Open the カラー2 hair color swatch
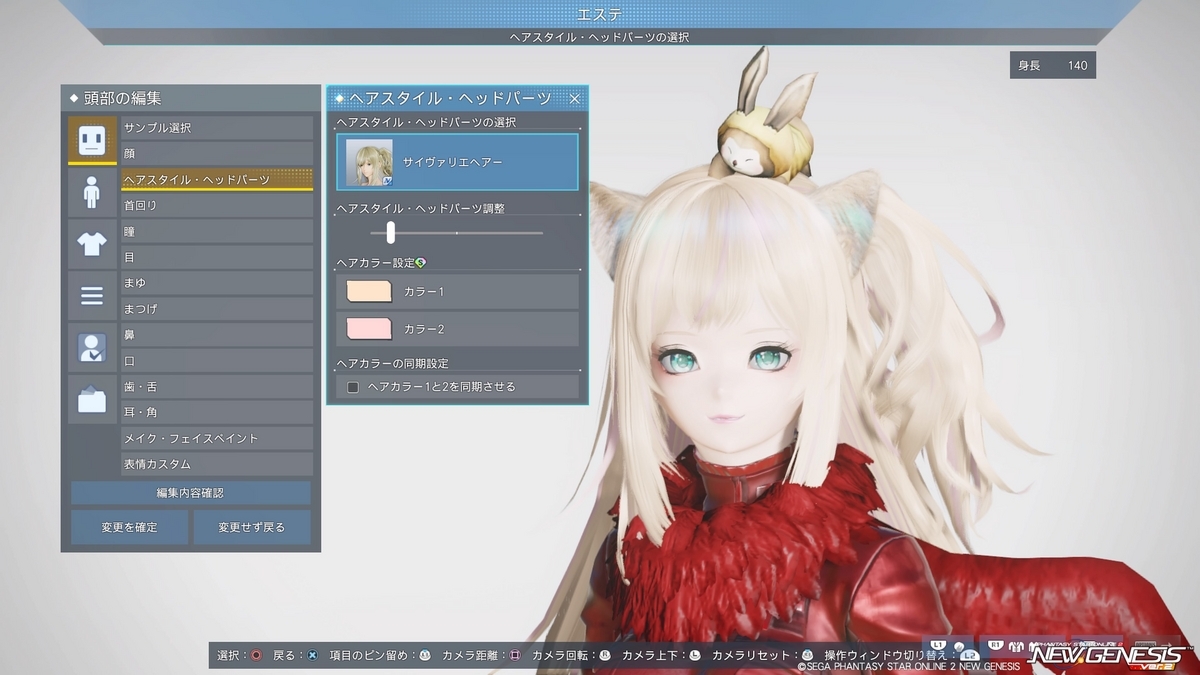The width and height of the screenshot is (1200, 675). click(369, 328)
